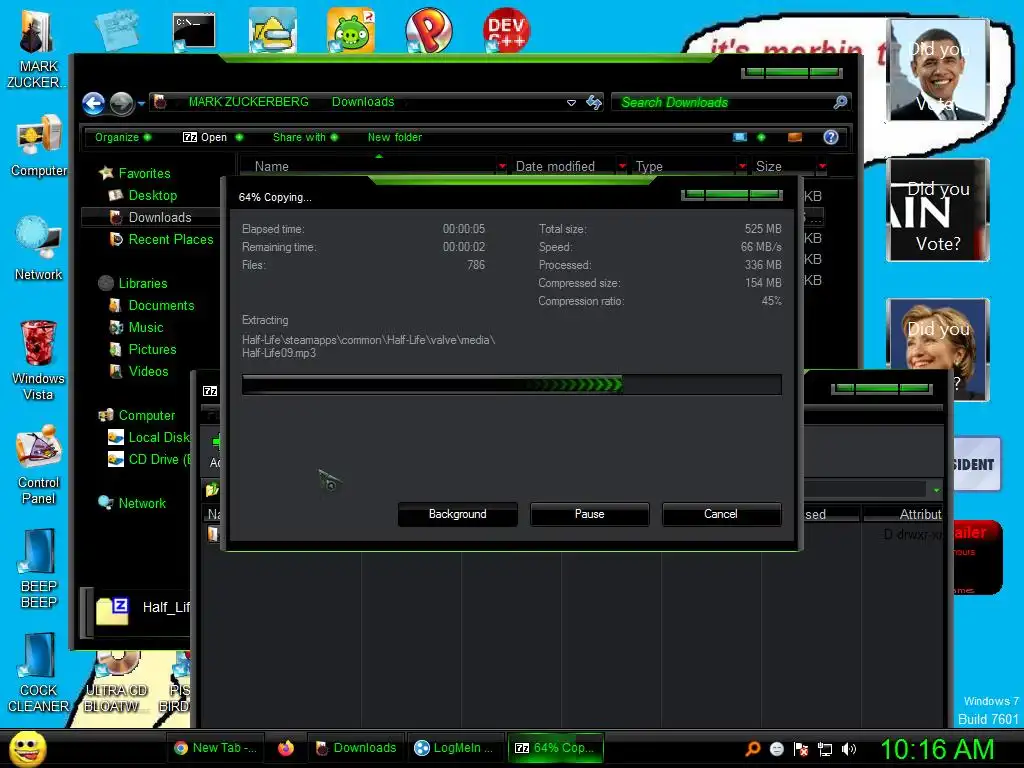
Task: Create a New folder in Downloads
Action: click(x=394, y=137)
